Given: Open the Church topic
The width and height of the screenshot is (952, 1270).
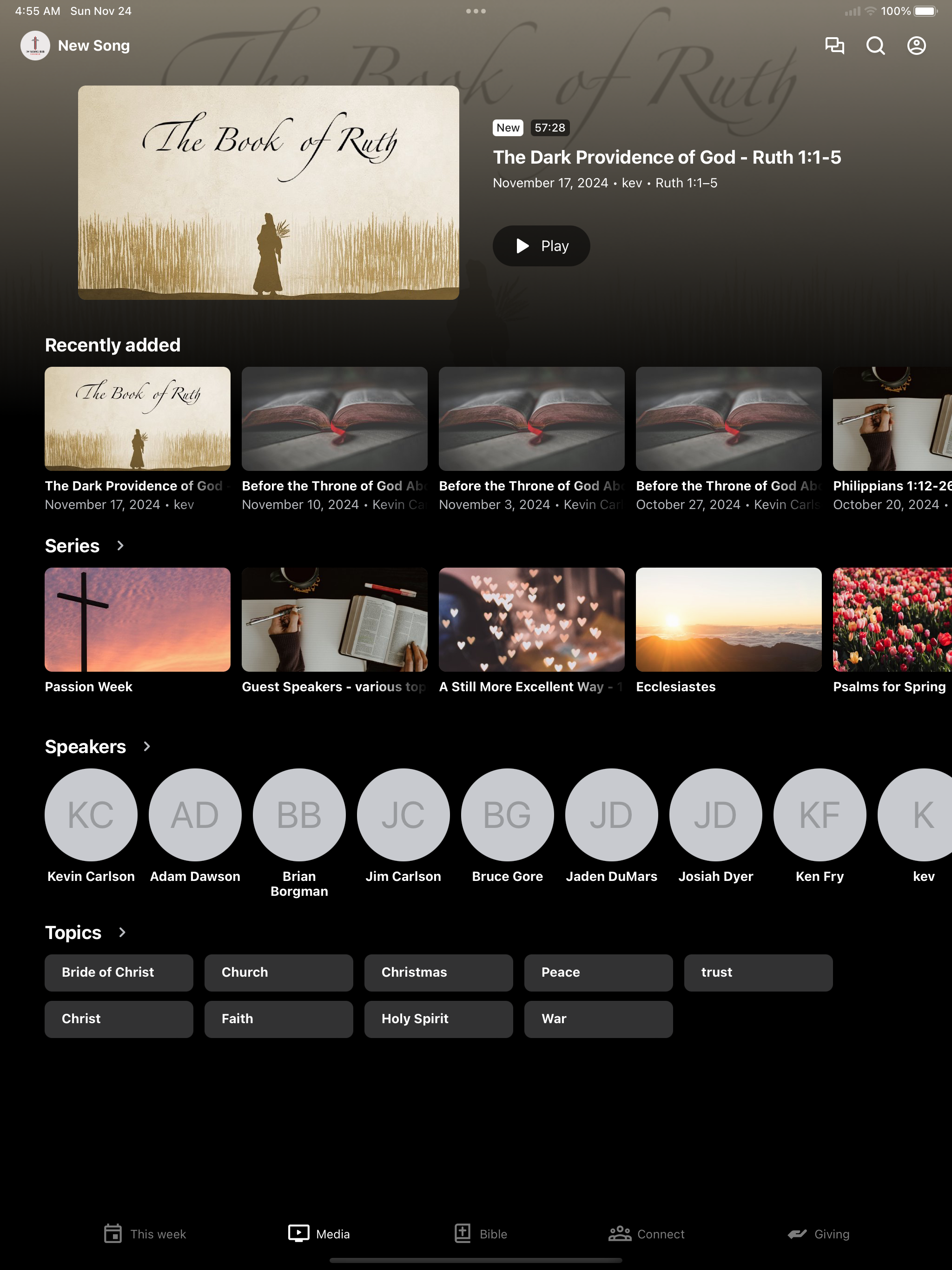Looking at the screenshot, I should 278,972.
